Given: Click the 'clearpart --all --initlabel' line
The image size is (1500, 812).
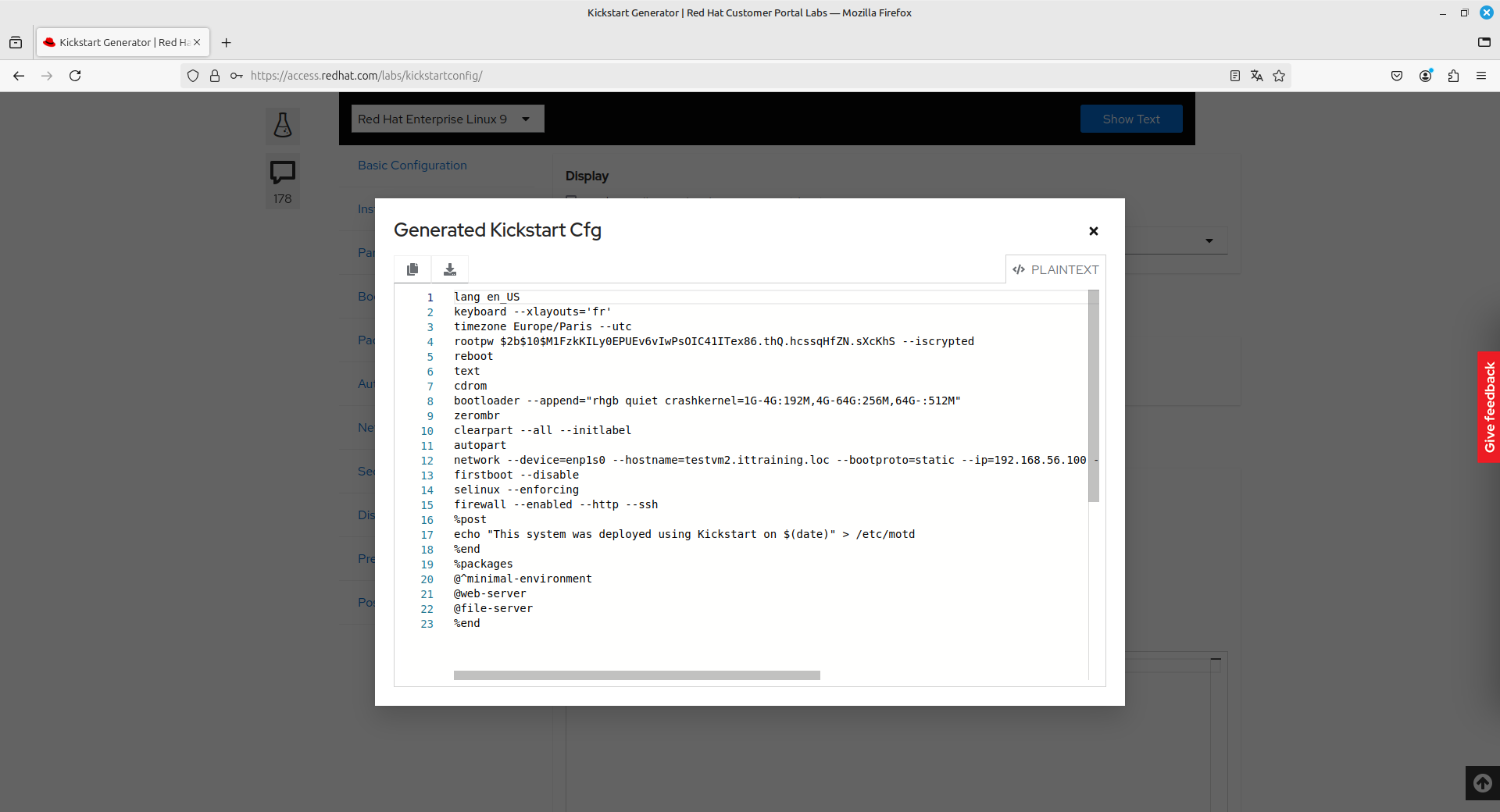Looking at the screenshot, I should point(543,430).
